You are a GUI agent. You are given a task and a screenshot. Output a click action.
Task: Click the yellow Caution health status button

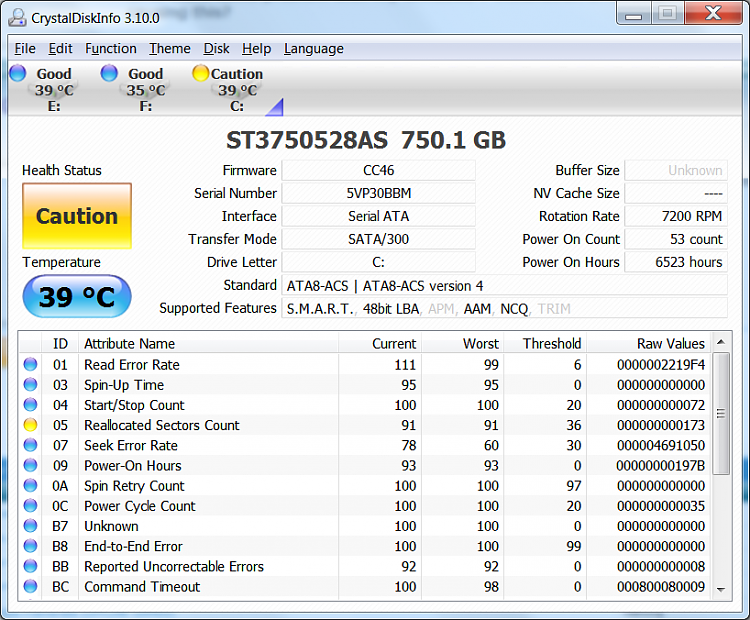coord(77,216)
